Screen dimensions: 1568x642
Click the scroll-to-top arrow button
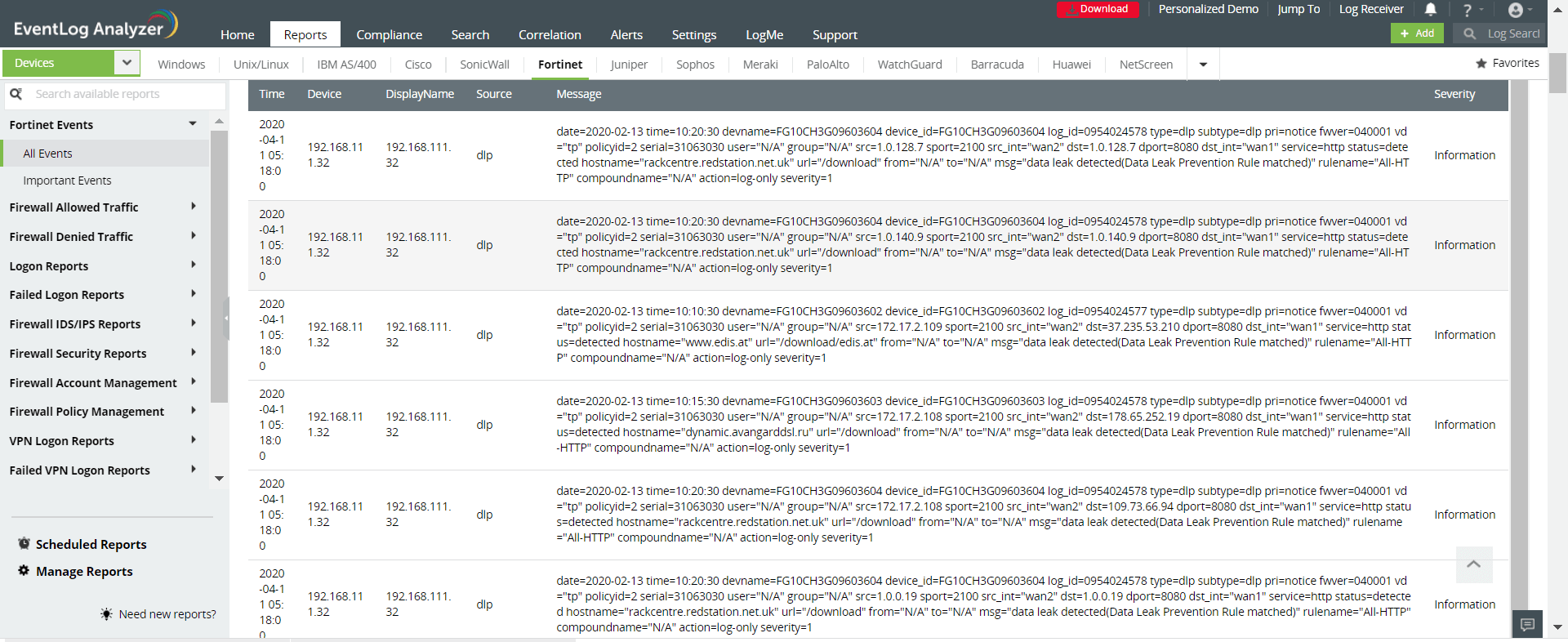click(x=1474, y=564)
